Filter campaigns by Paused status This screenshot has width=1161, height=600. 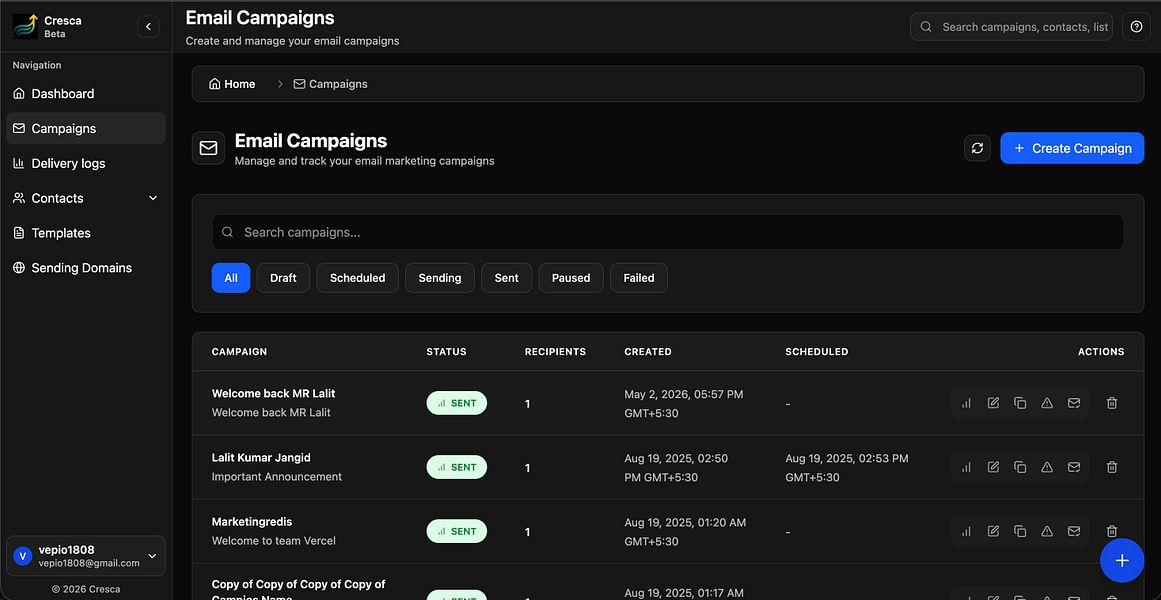[571, 278]
